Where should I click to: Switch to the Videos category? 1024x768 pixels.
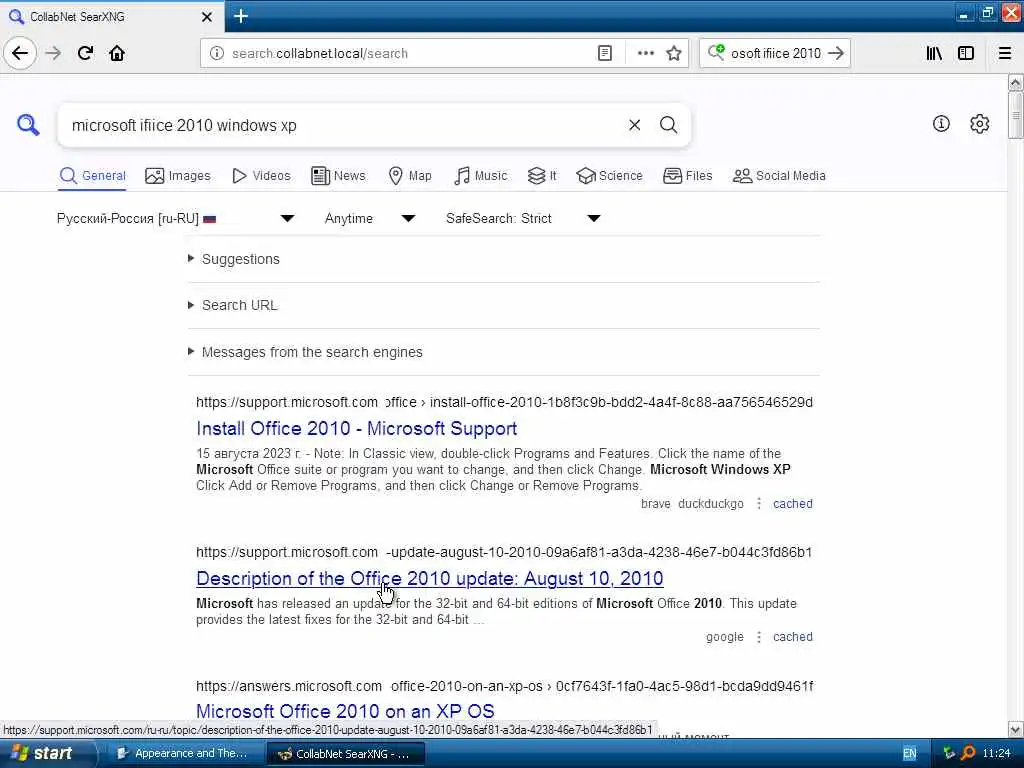point(261,176)
